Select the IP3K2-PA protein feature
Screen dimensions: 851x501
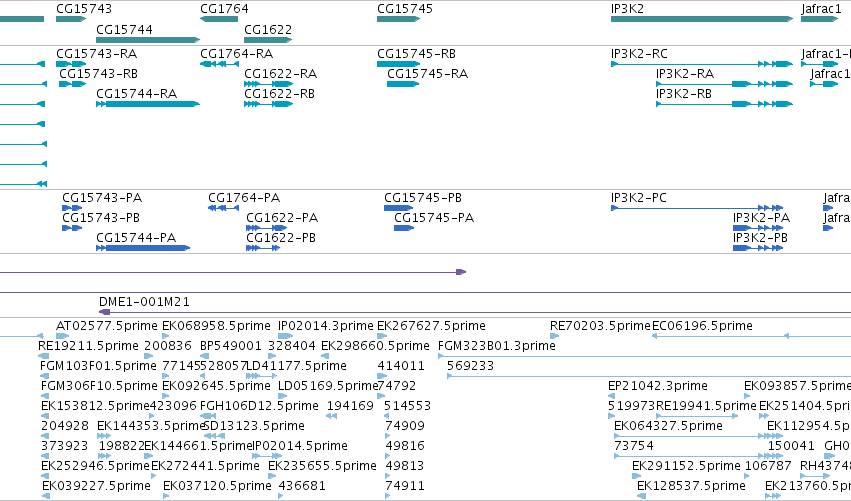tap(758, 228)
